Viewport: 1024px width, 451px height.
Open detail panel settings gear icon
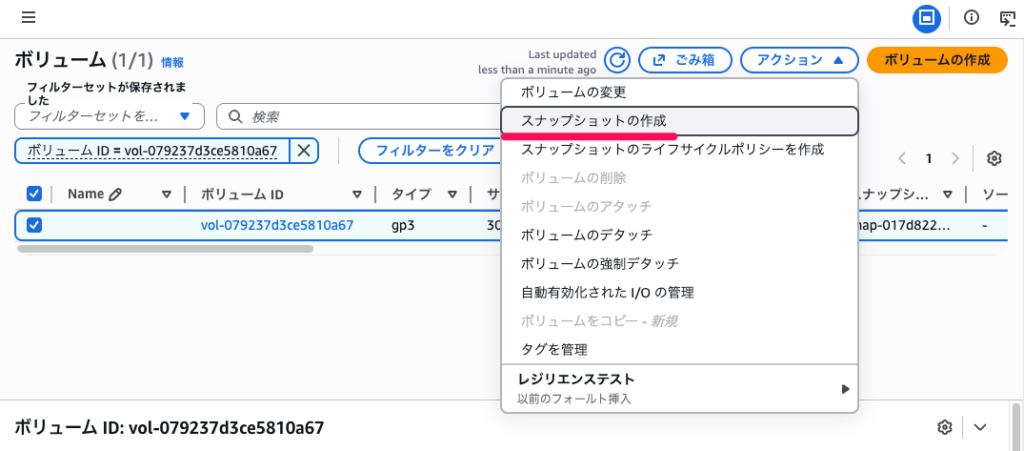[x=944, y=427]
